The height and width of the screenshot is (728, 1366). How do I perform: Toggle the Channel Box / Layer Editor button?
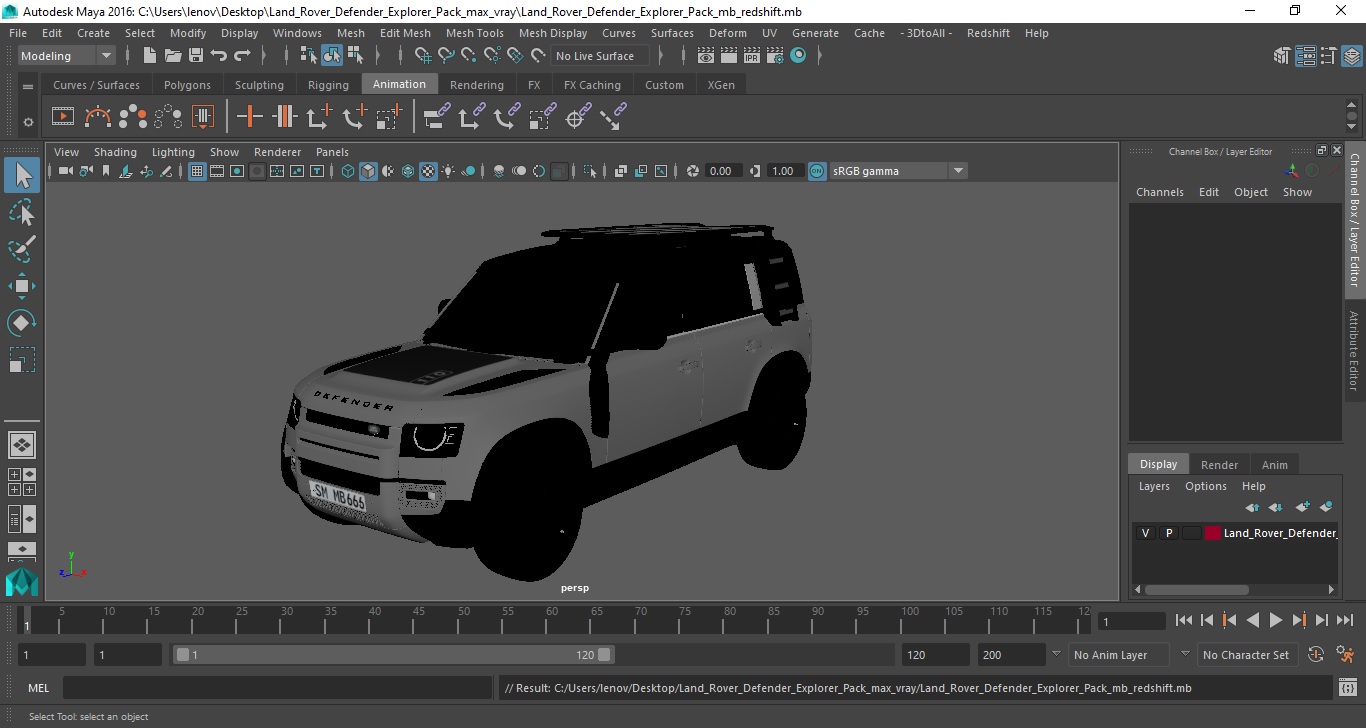(1352, 56)
